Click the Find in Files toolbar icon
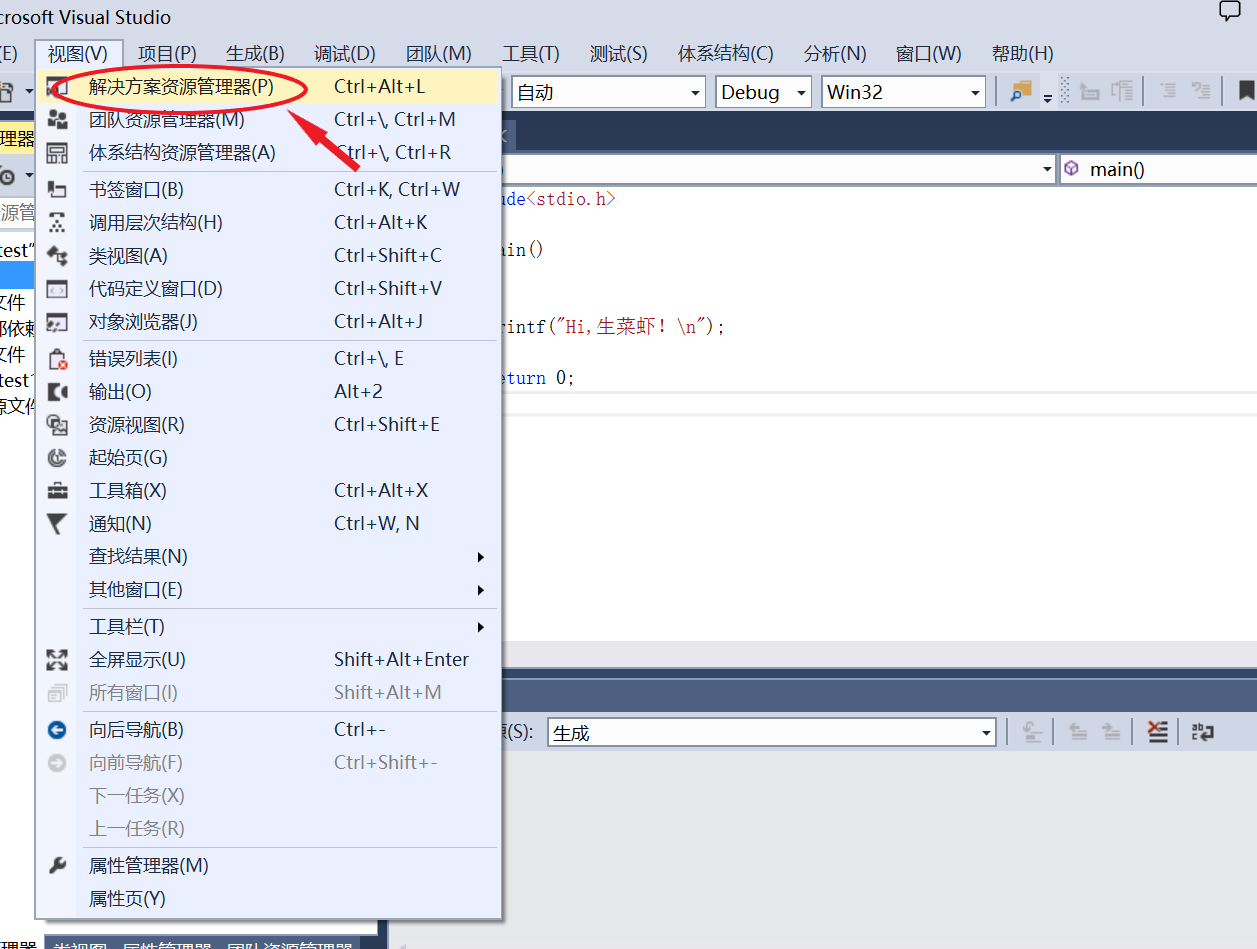1257x949 pixels. pos(1020,92)
